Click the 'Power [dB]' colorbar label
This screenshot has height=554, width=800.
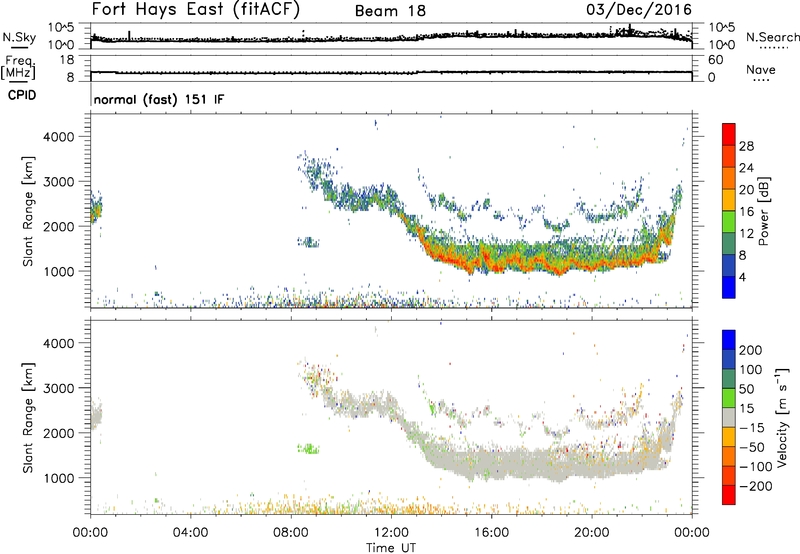pos(763,211)
